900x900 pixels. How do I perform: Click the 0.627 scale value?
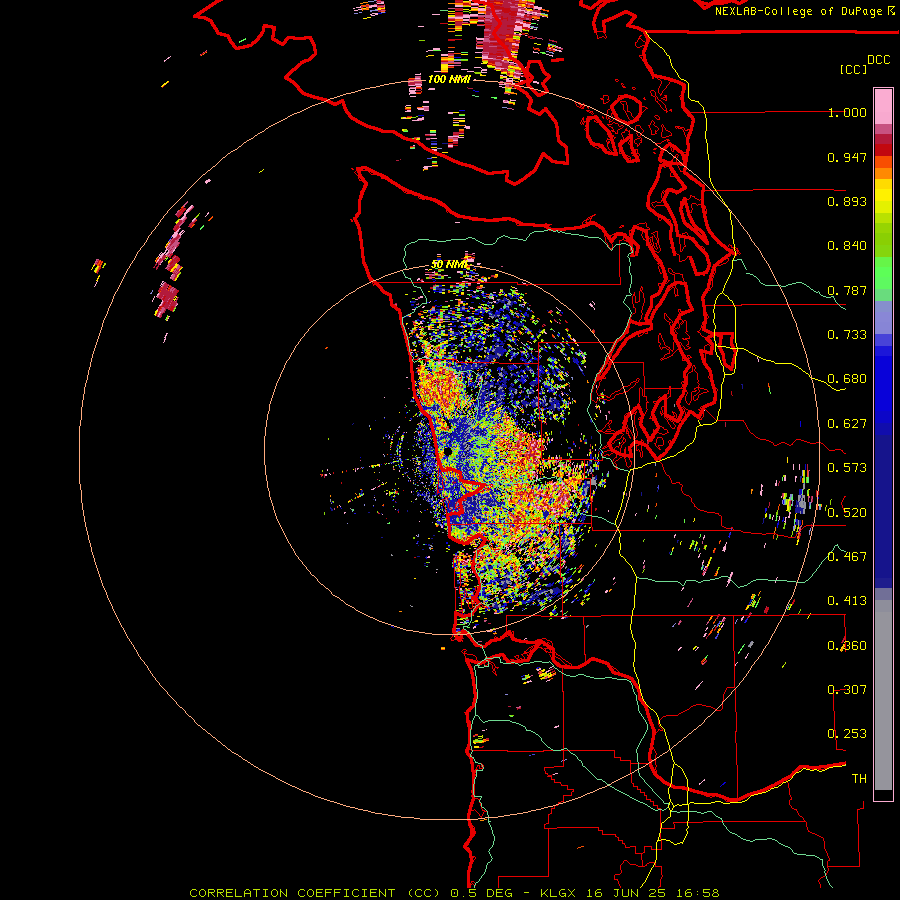click(x=847, y=424)
